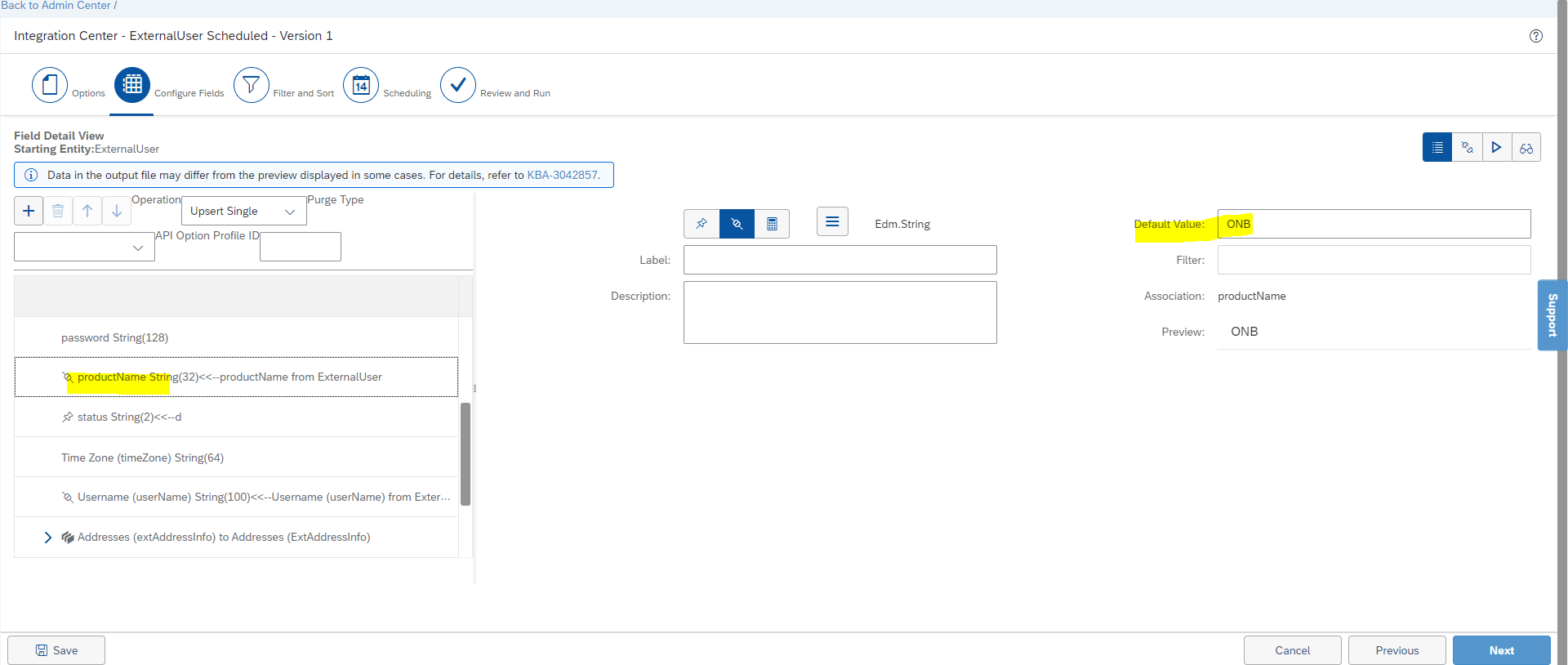Click link icon on productName row
This screenshot has height=665, width=1568.
[68, 377]
